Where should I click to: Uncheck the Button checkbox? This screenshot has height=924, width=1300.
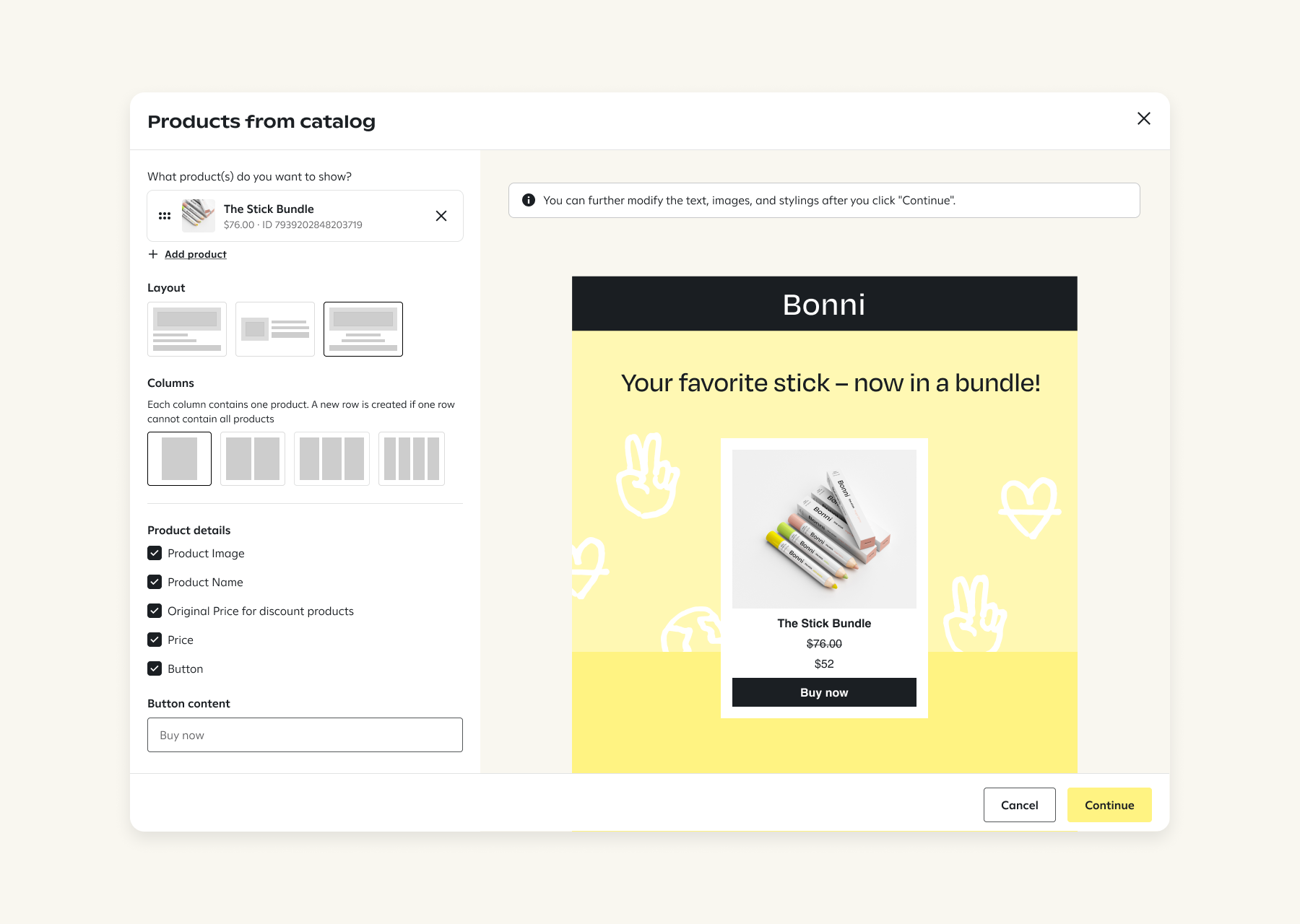point(155,668)
